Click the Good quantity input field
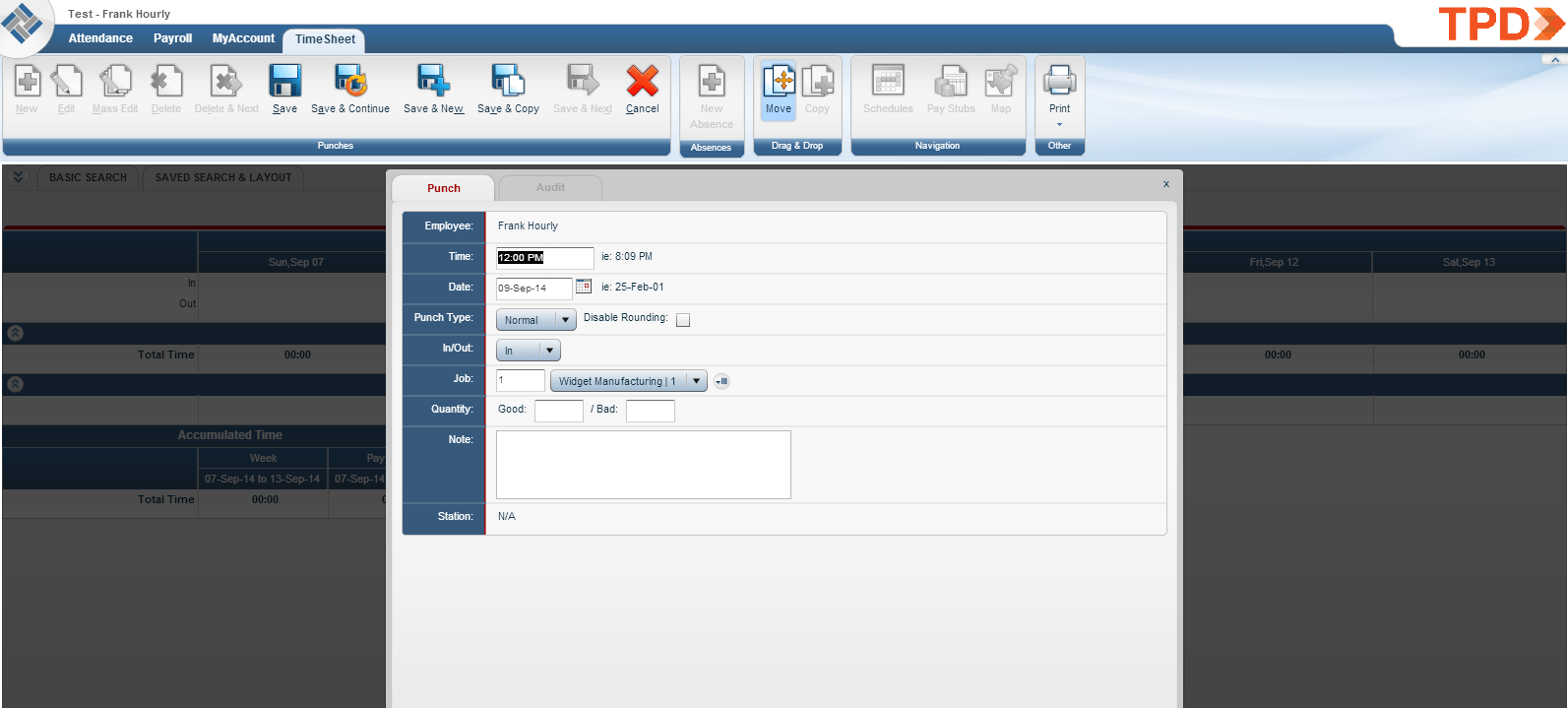The image size is (1568, 708). click(x=559, y=411)
